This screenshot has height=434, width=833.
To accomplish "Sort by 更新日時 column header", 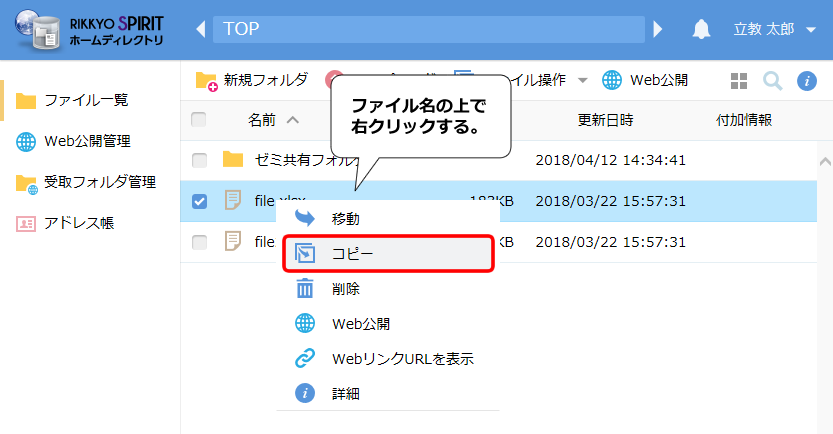I will pyautogui.click(x=605, y=120).
